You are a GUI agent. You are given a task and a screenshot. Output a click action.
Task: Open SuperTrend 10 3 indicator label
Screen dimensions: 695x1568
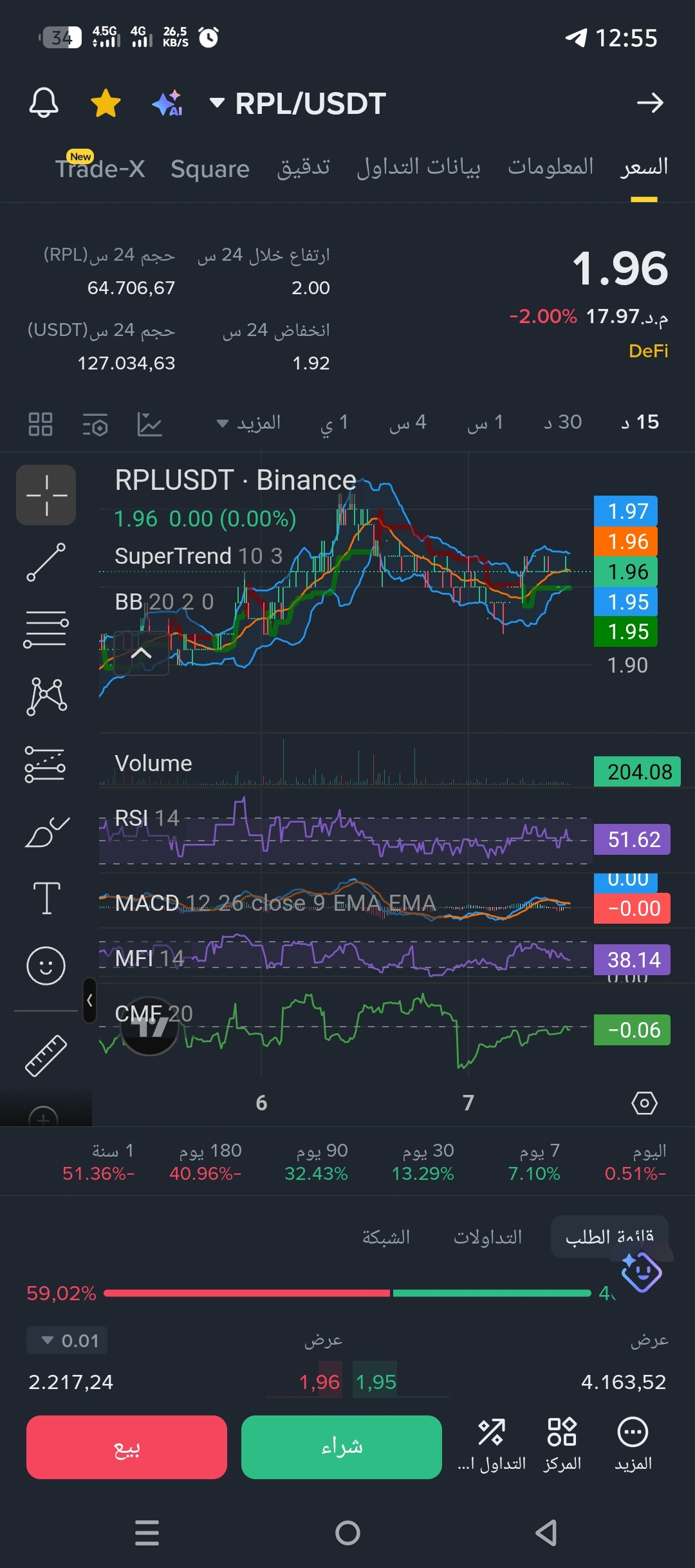[198, 555]
